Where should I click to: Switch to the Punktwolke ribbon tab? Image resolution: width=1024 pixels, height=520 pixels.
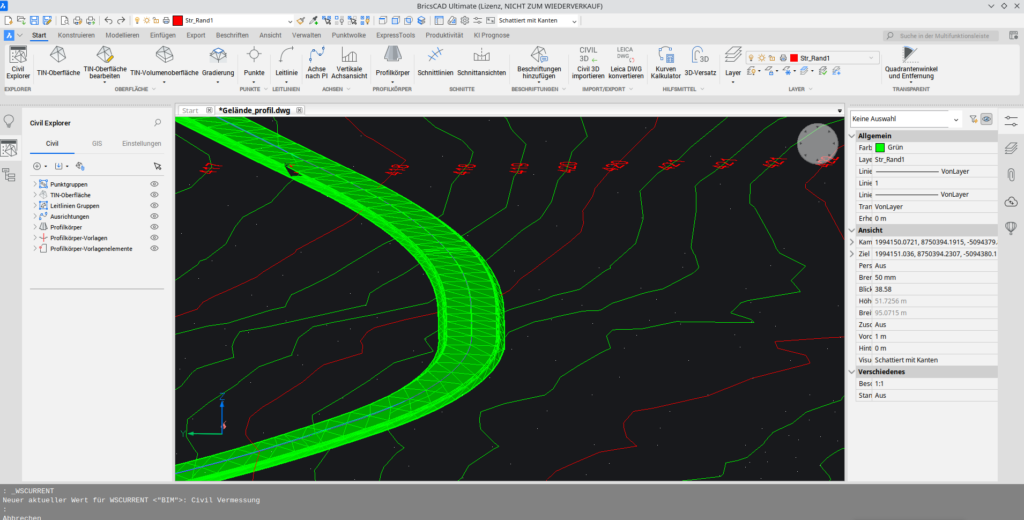tap(348, 35)
